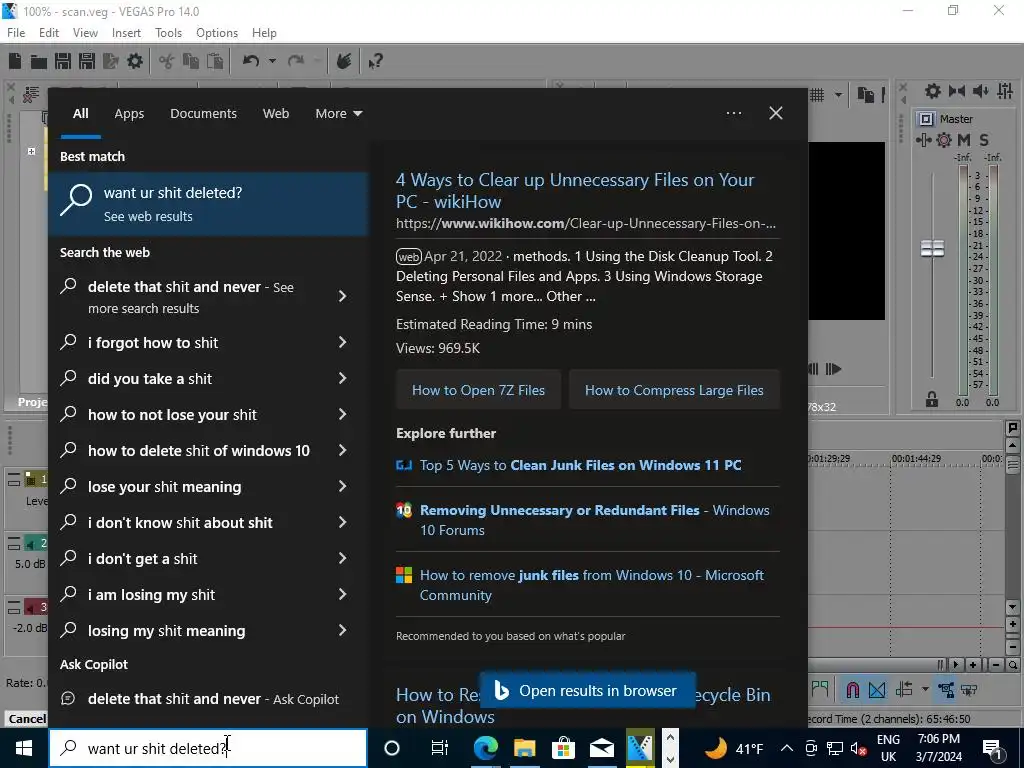Toggle Lock Envelopes to Events button
Screen dimensions: 1024x768
coord(946,690)
